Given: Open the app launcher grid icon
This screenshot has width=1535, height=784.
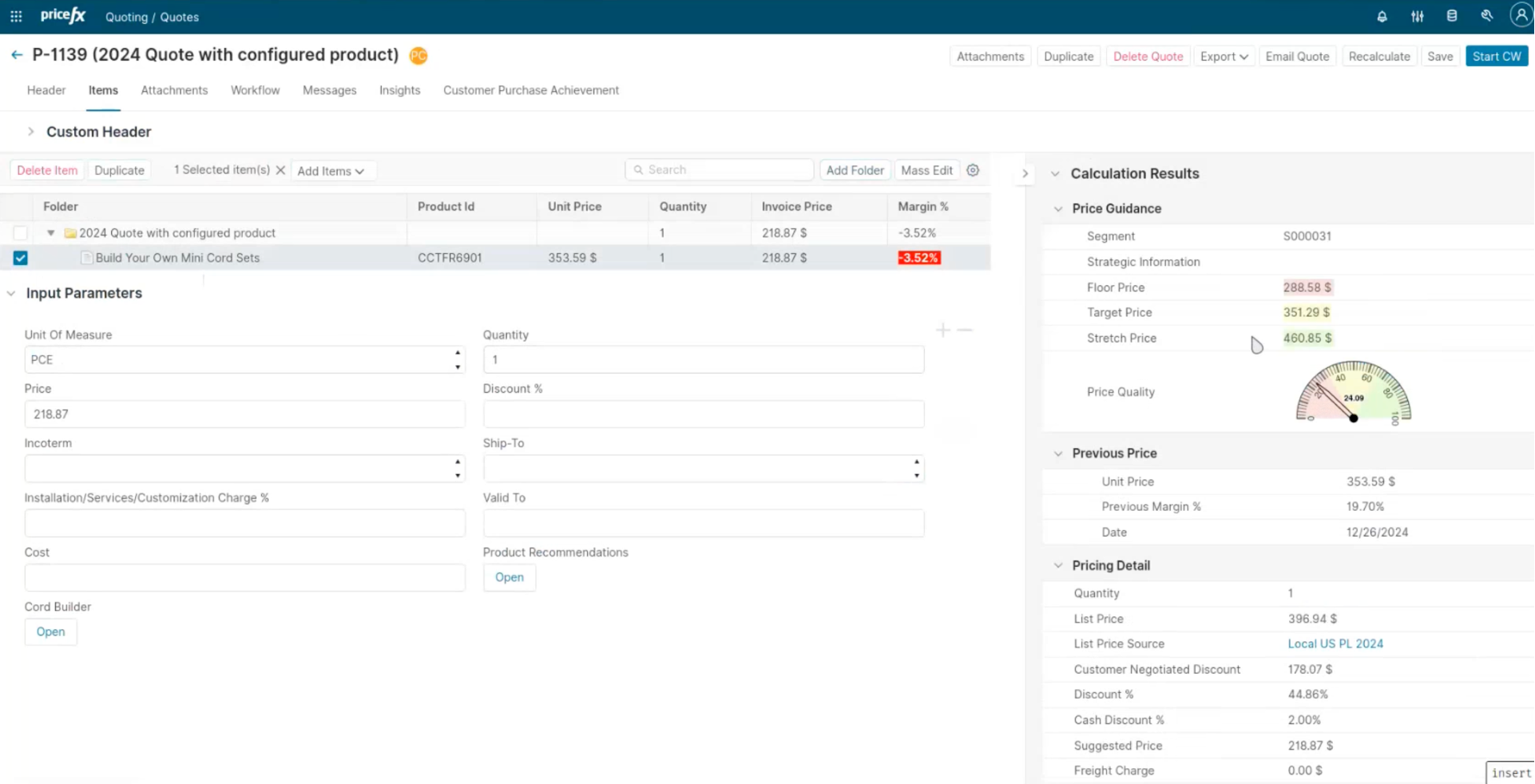Looking at the screenshot, I should [x=16, y=17].
